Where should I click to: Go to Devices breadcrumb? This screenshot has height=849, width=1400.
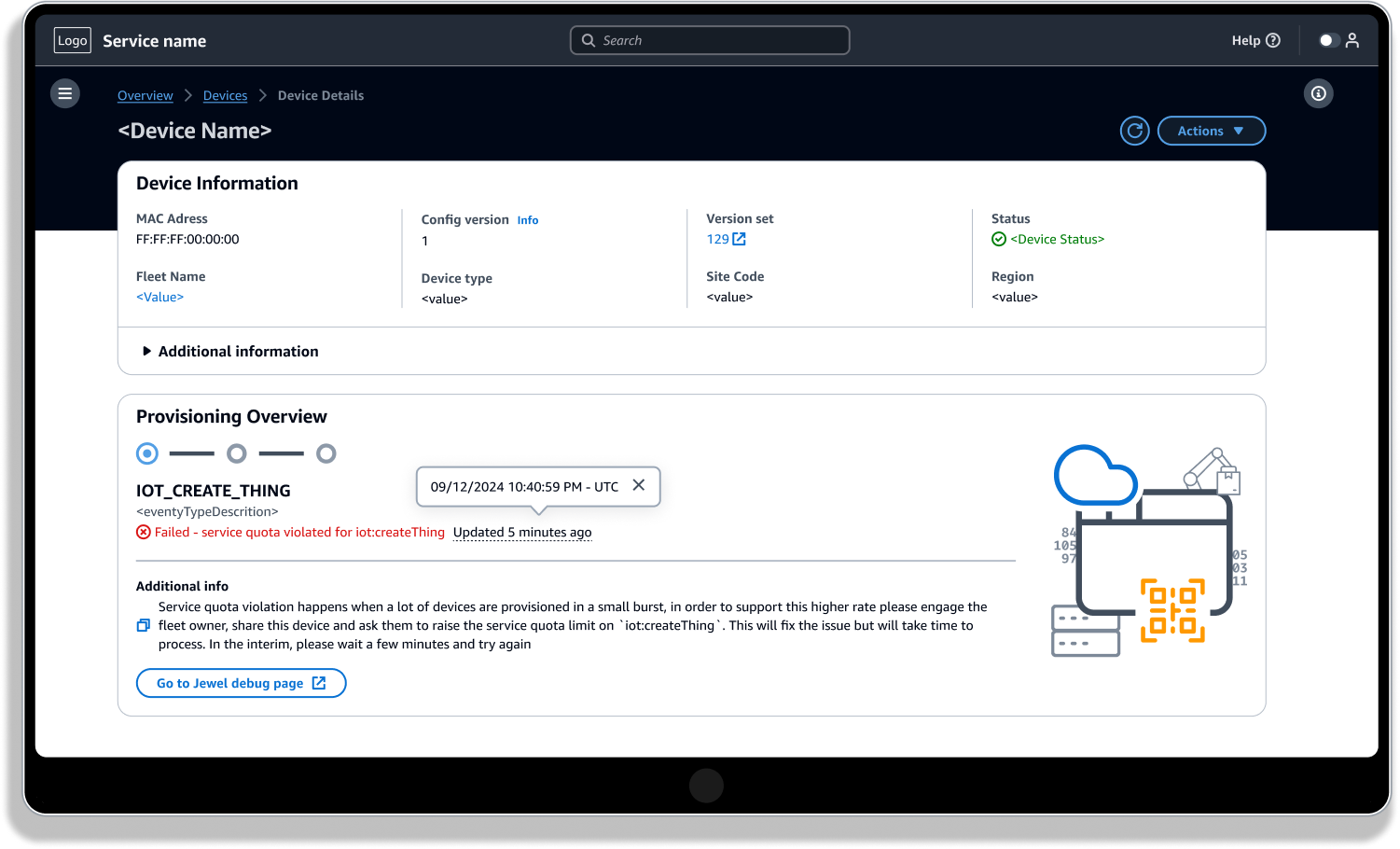pos(225,95)
